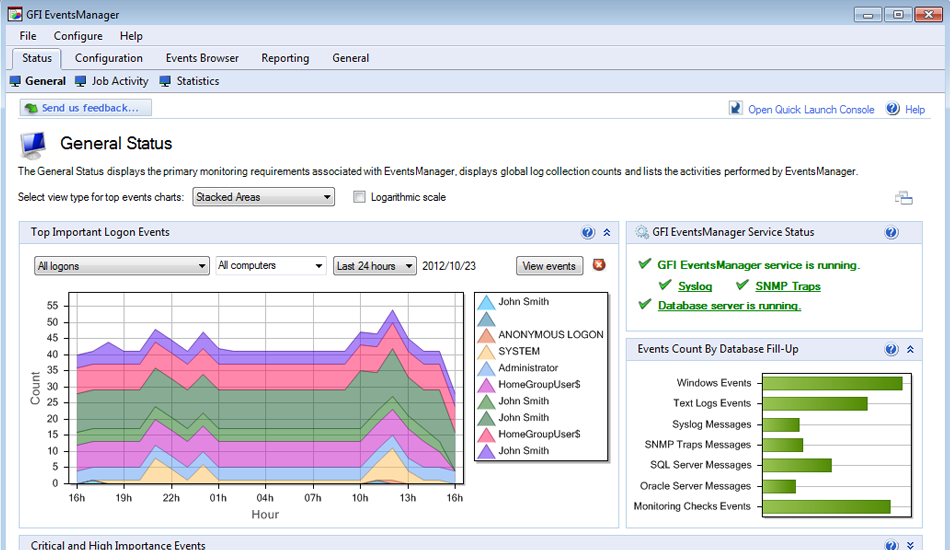The height and width of the screenshot is (550, 950).
Task: Enable the Logarithmic scale checkbox
Action: coord(359,197)
